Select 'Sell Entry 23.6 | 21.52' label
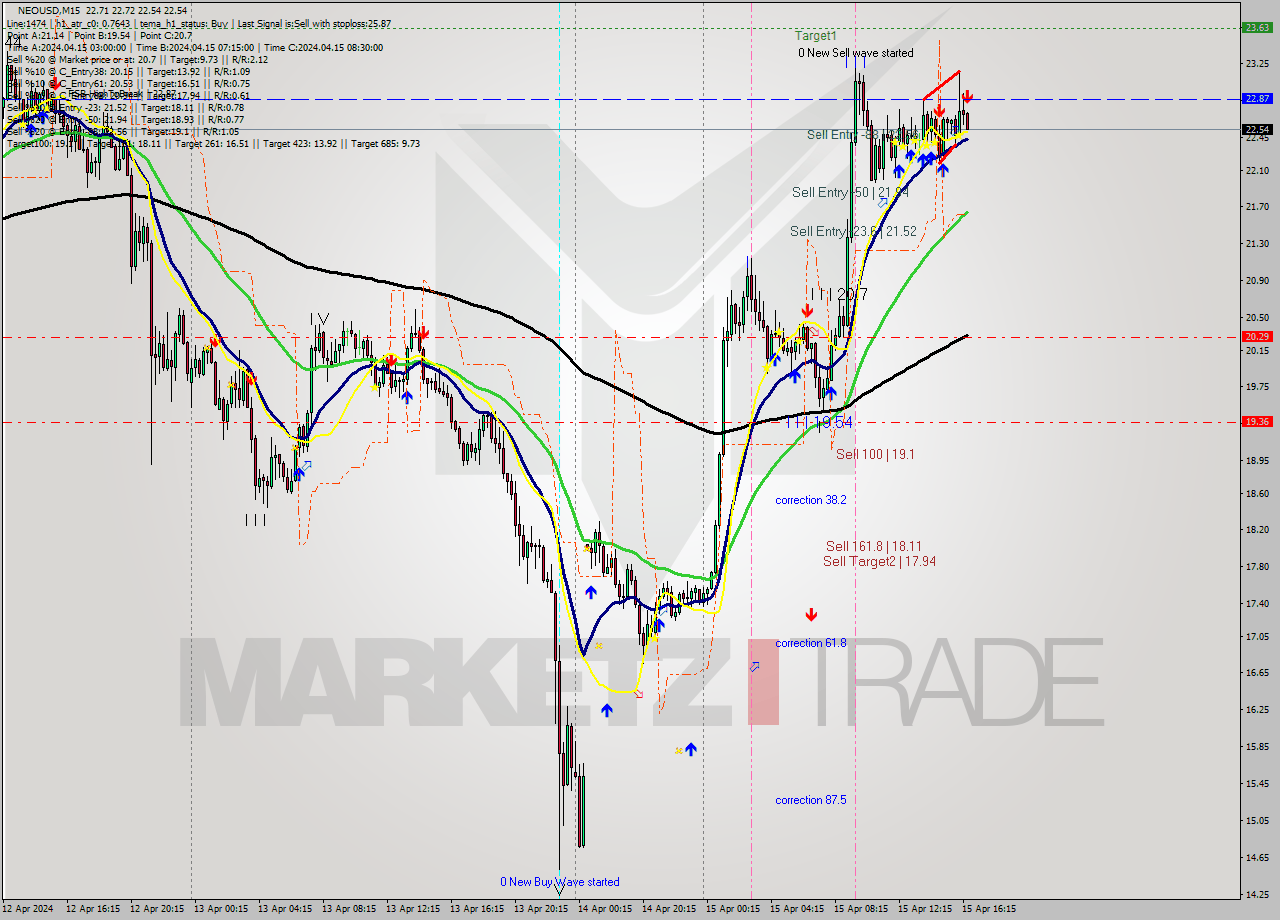The height and width of the screenshot is (920, 1280). [x=853, y=231]
